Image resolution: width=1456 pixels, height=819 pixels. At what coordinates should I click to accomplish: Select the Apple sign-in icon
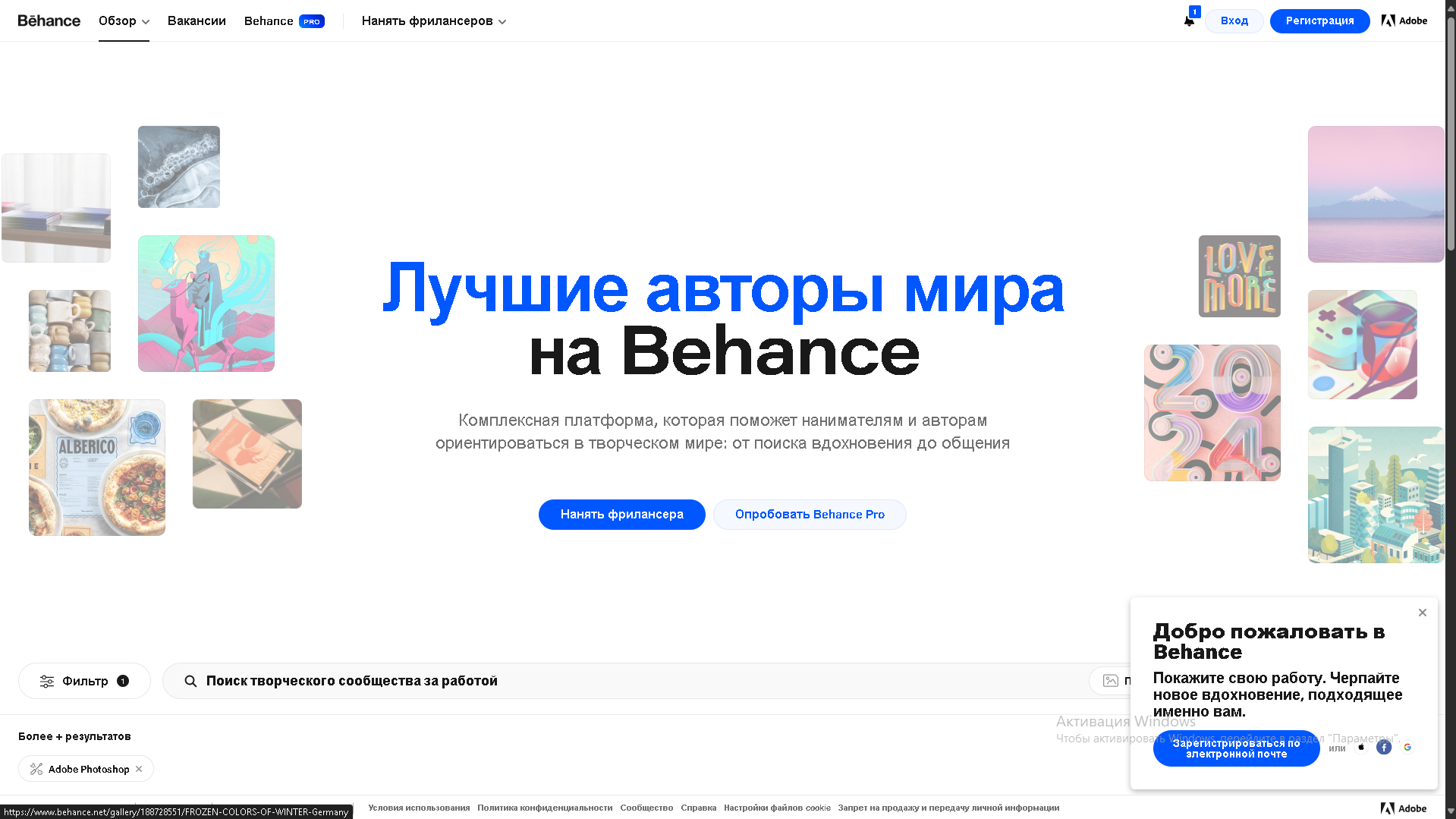(x=1361, y=748)
